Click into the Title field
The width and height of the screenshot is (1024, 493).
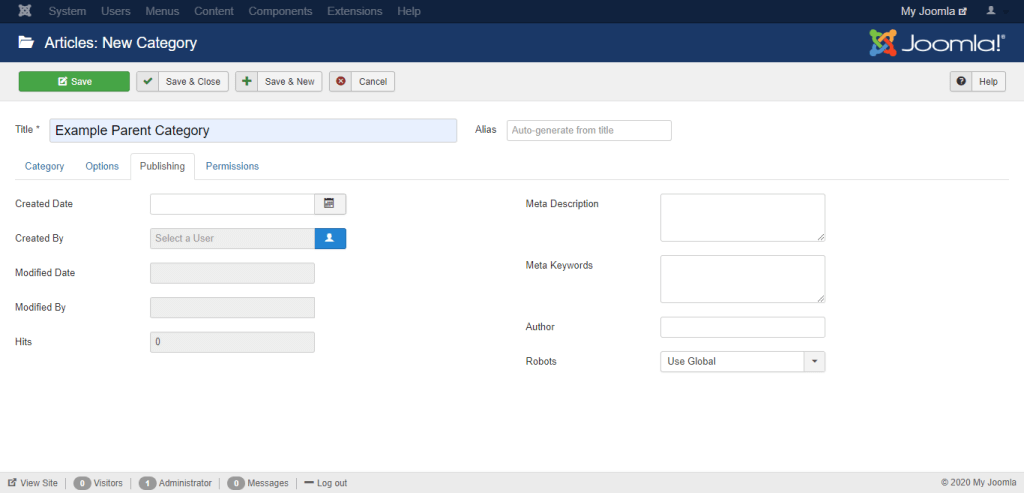click(253, 131)
